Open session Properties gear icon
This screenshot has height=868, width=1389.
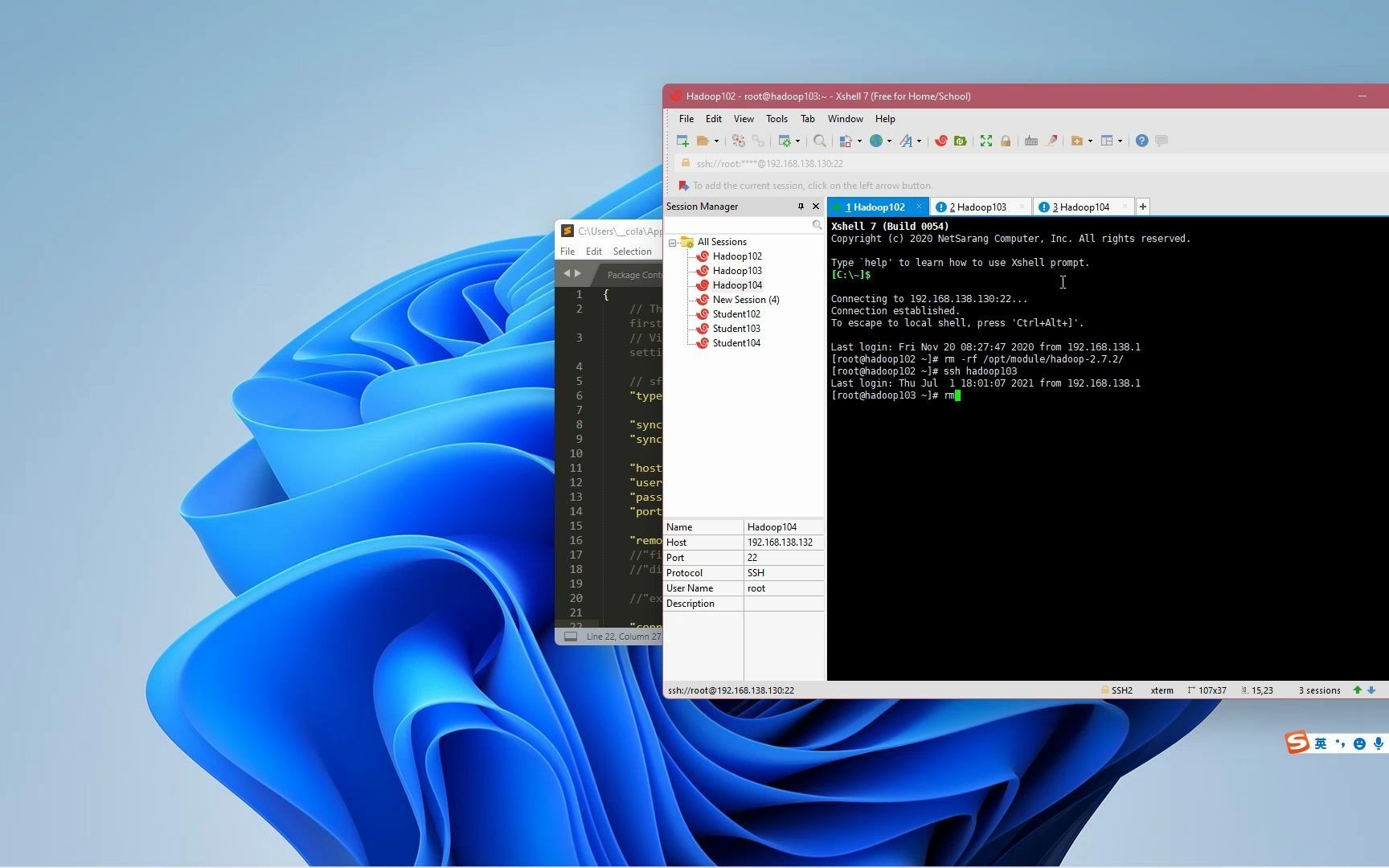pyautogui.click(x=785, y=141)
